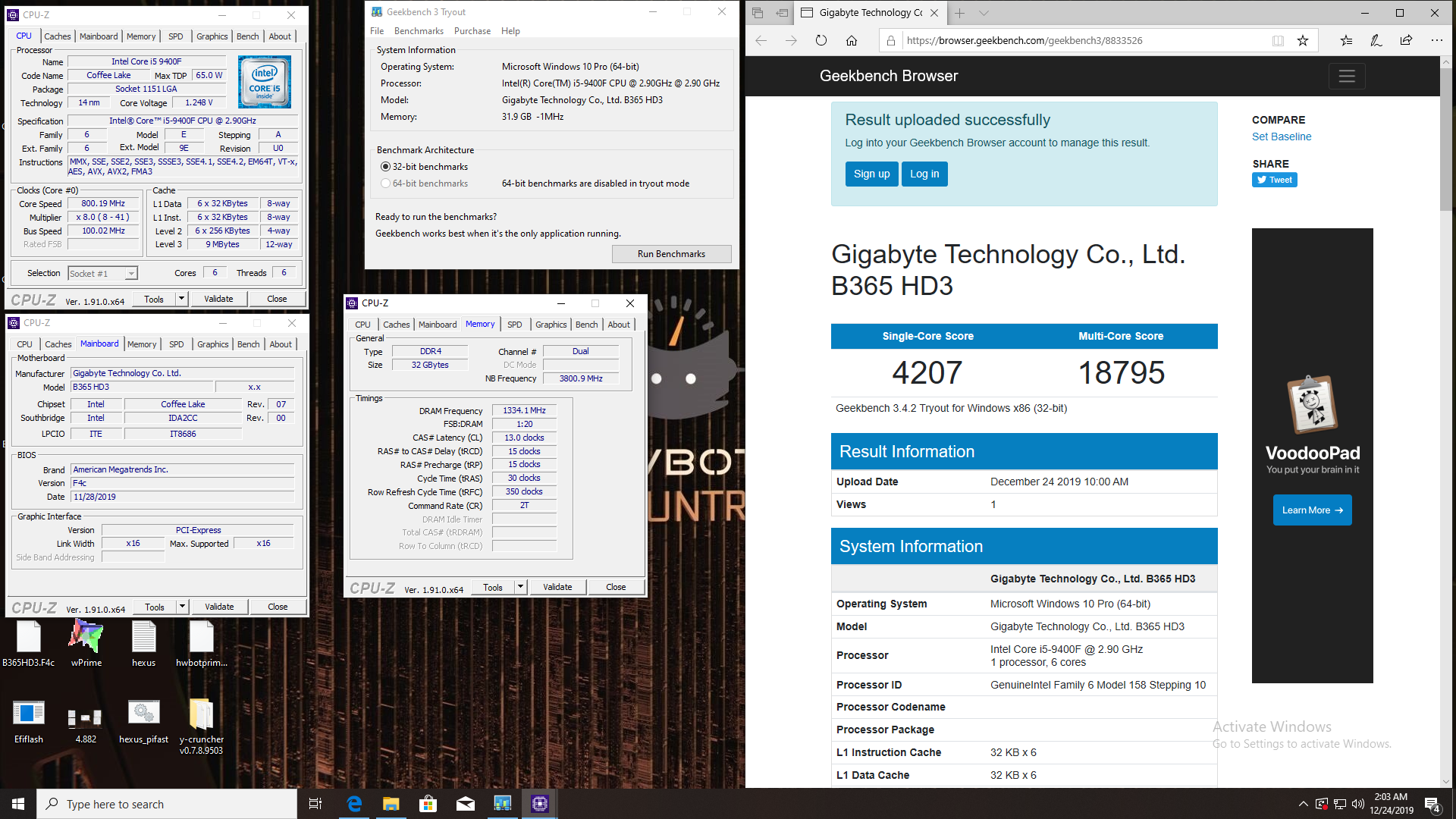
Task: Click the share page icon
Action: tap(1407, 41)
